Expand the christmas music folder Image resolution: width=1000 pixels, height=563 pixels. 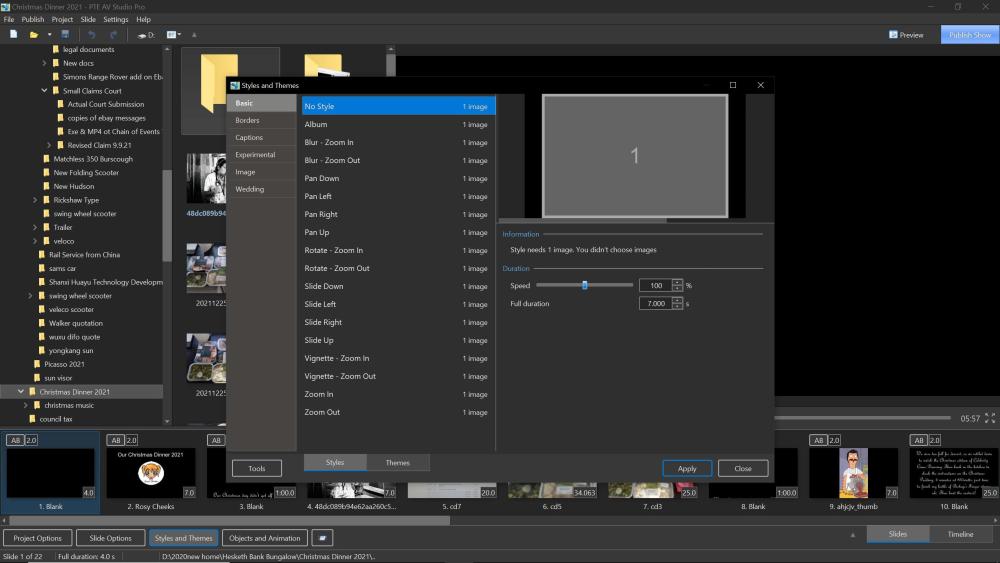[x=26, y=406]
